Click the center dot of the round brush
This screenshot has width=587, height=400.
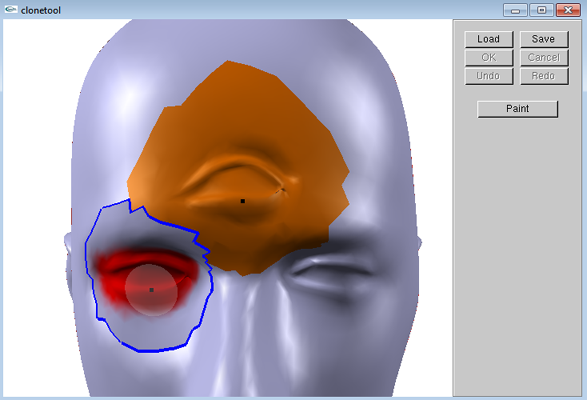point(151,290)
